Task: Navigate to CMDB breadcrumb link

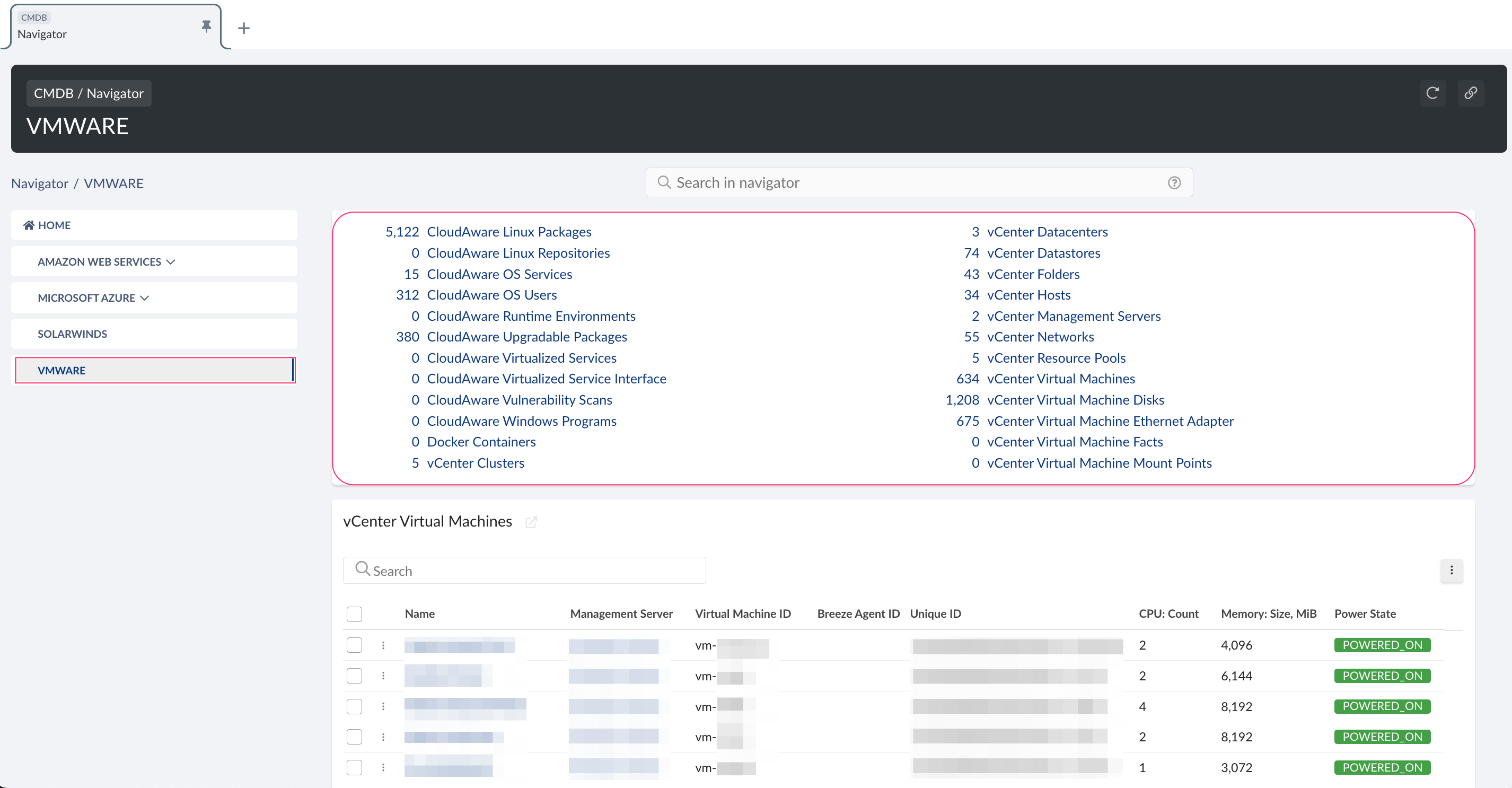Action: click(51, 92)
